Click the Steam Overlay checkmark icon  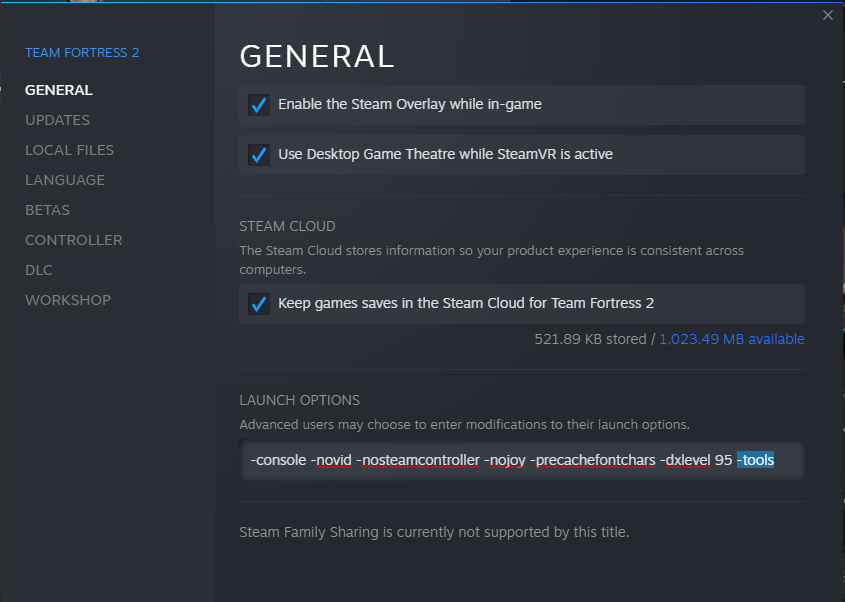(259, 104)
